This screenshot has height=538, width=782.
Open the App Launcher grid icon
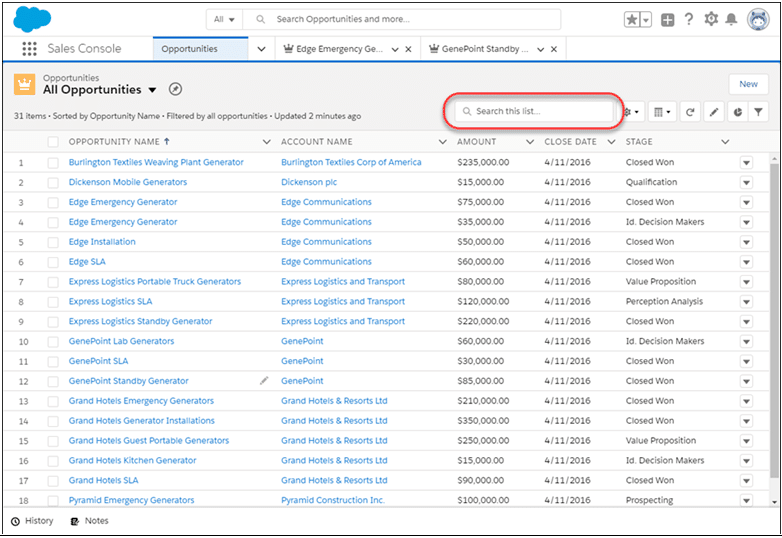pos(29,49)
